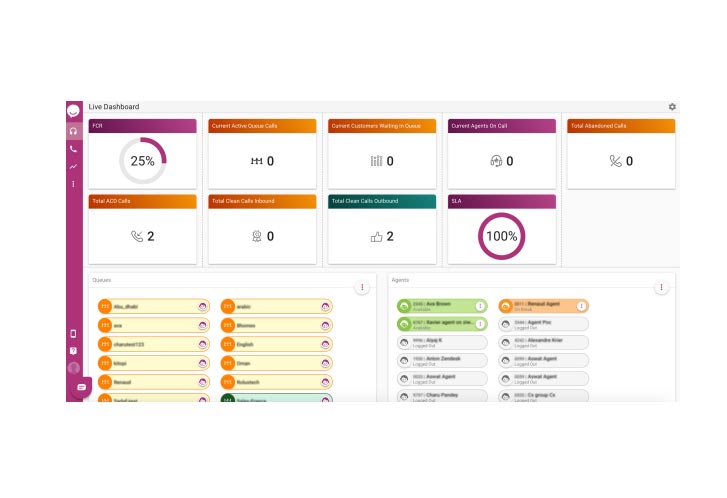Click the Total ACD Calls value 2
This screenshot has height=498, width=727.
coord(151,236)
